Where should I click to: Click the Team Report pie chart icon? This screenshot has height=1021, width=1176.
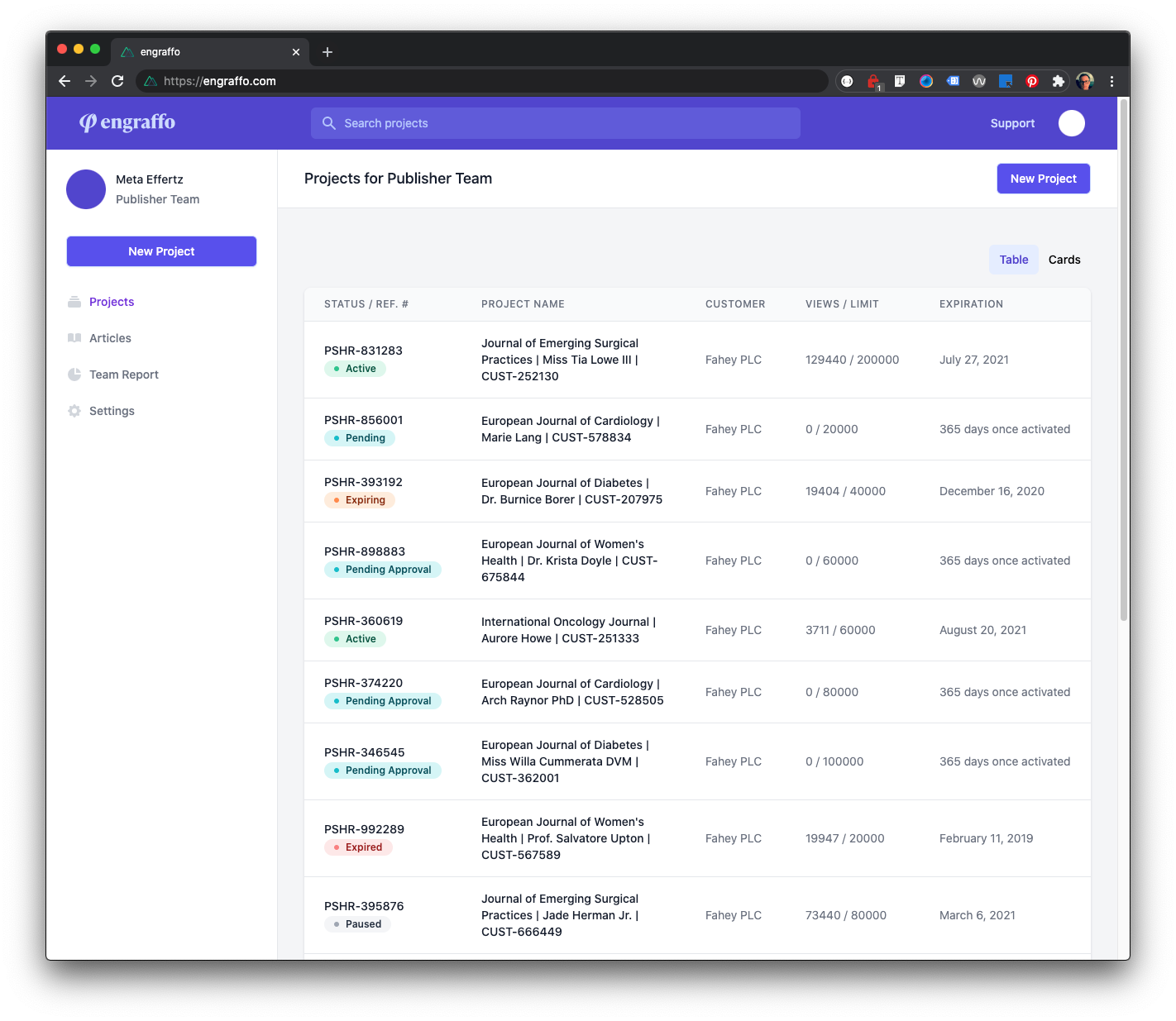click(74, 375)
